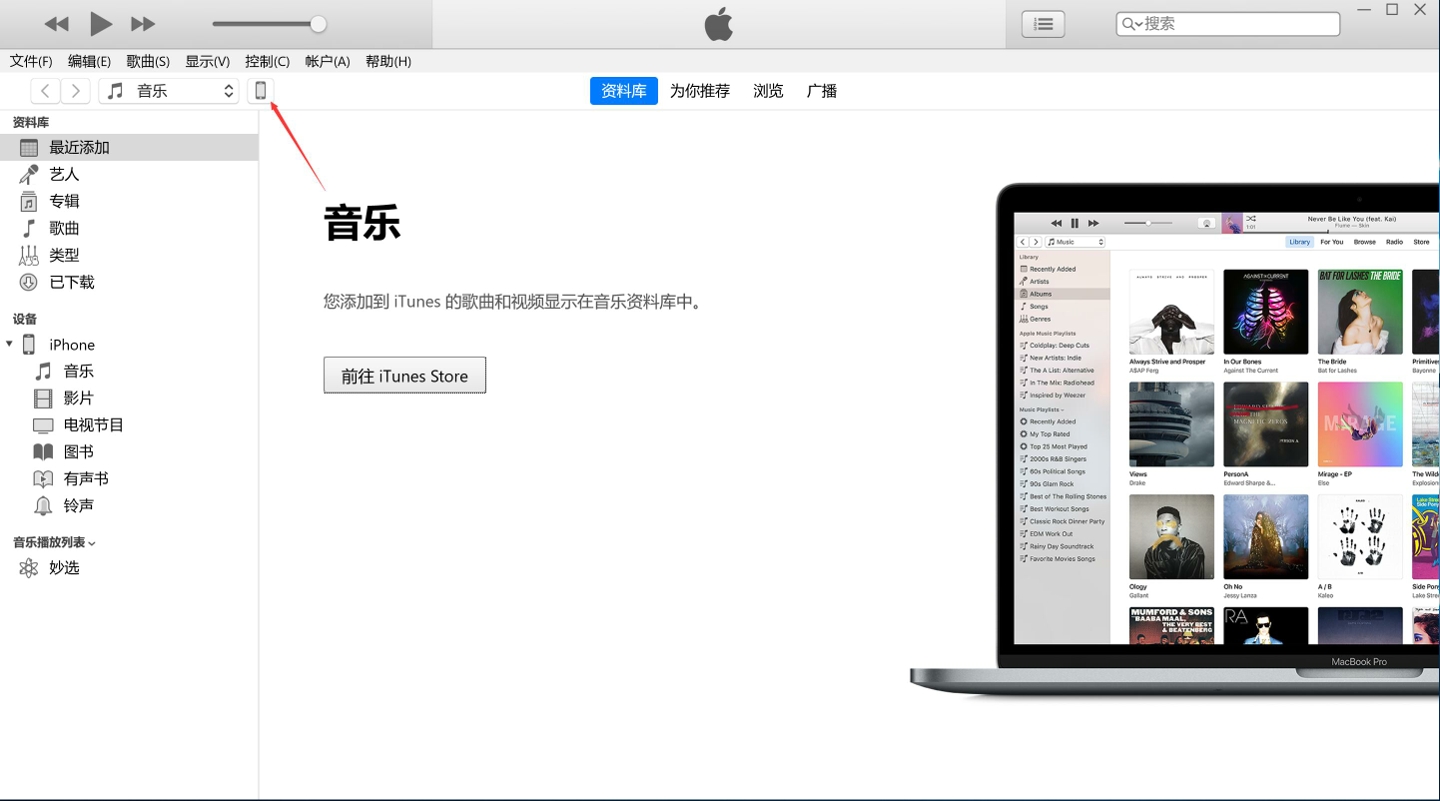Switch to the 广播 tab
1440x801 pixels.
(822, 91)
